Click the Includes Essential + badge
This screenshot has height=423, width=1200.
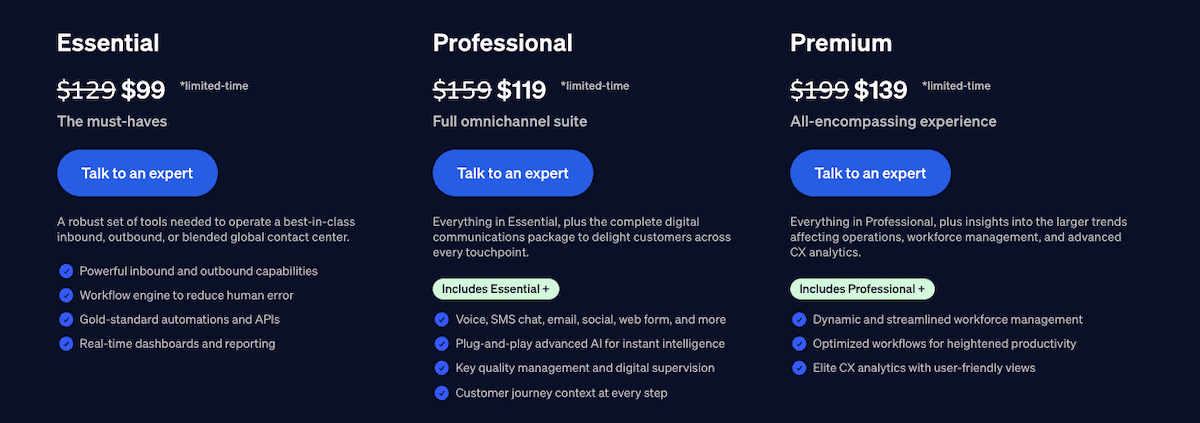[496, 289]
